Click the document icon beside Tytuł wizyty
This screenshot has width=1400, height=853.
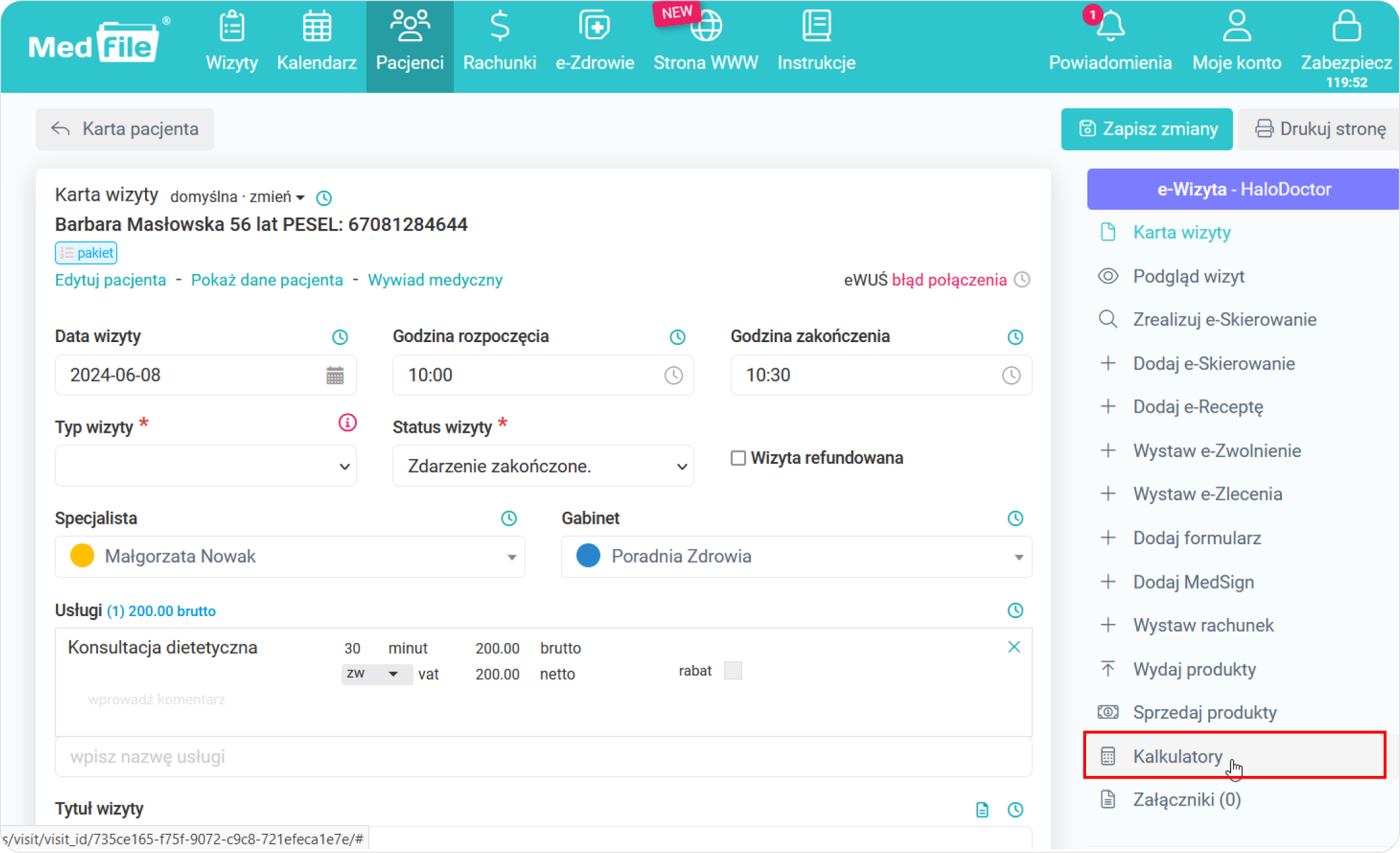pyautogui.click(x=982, y=810)
